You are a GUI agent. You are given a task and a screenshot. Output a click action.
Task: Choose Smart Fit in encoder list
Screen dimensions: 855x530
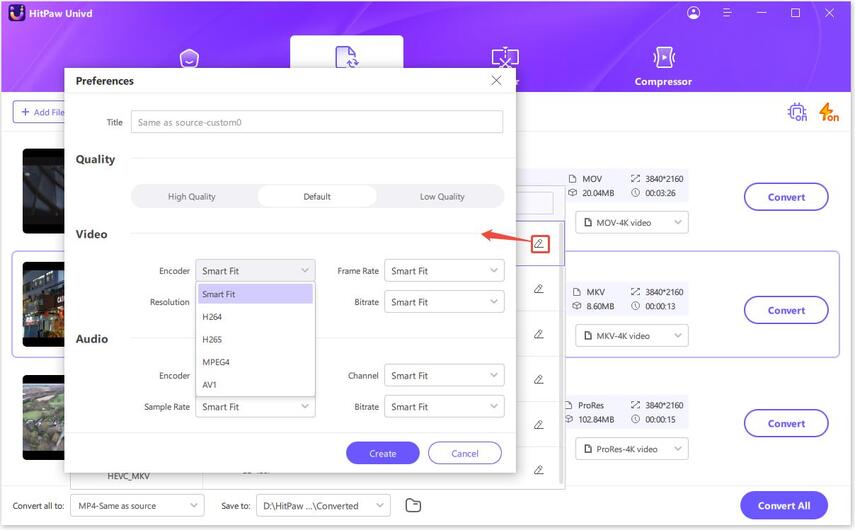(255, 294)
